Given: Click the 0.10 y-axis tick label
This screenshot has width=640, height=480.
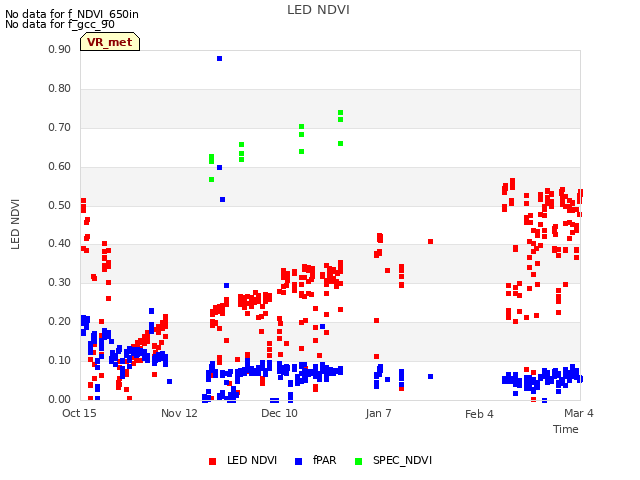Looking at the screenshot, I should [x=59, y=360].
